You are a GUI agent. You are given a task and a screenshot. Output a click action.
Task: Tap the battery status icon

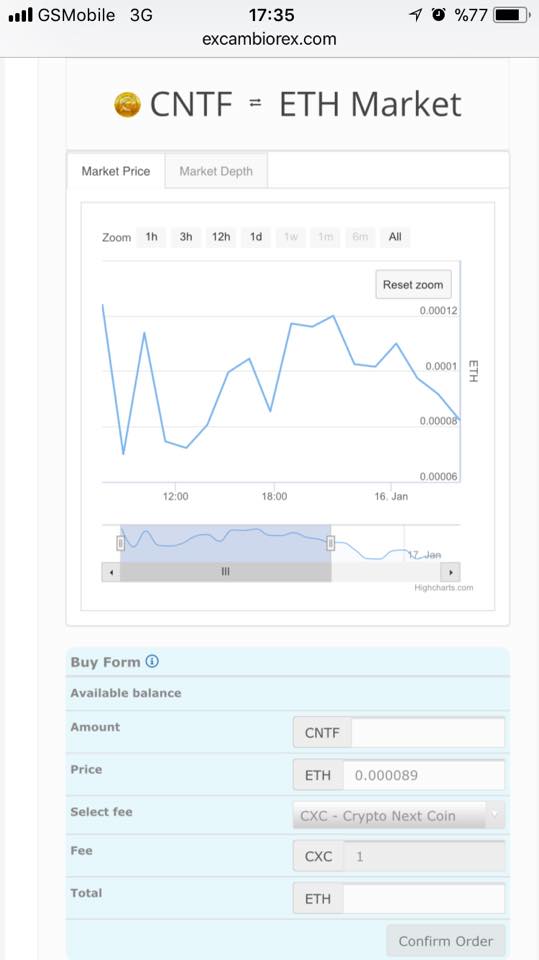coord(512,15)
